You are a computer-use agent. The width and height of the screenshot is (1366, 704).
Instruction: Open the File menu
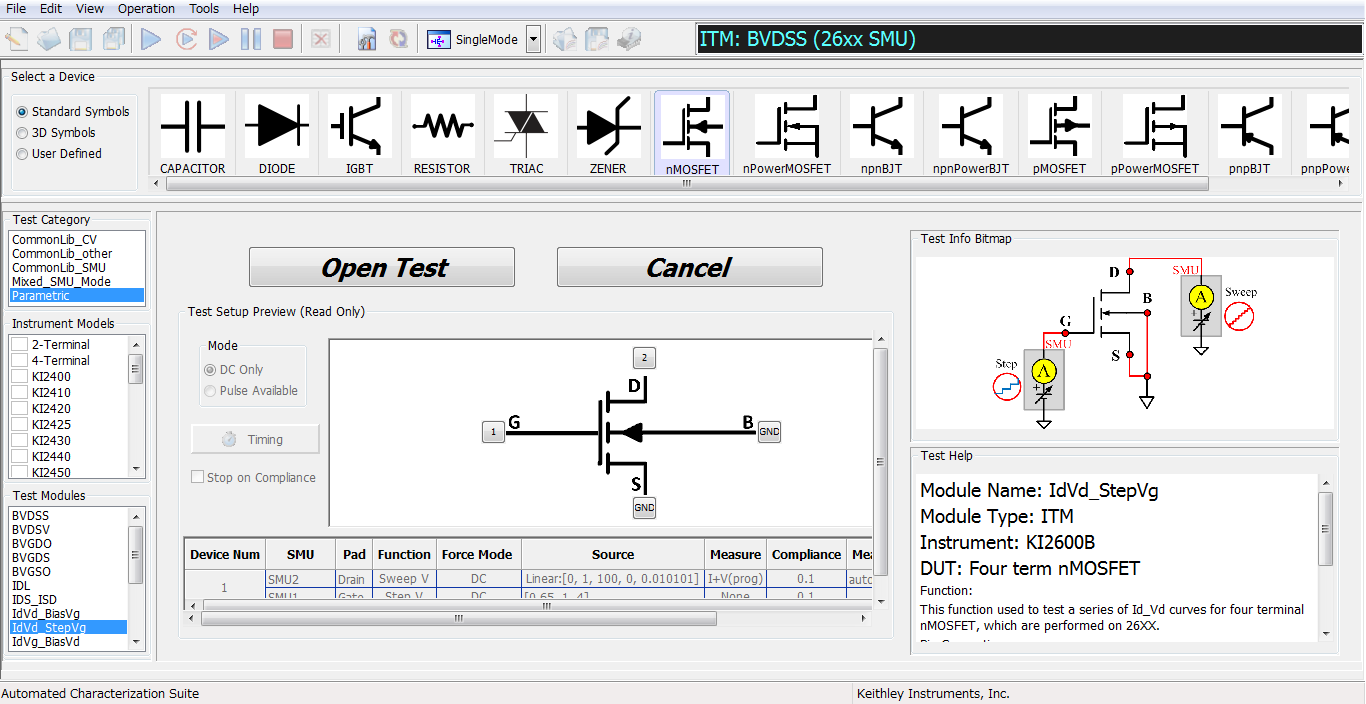tap(16, 9)
